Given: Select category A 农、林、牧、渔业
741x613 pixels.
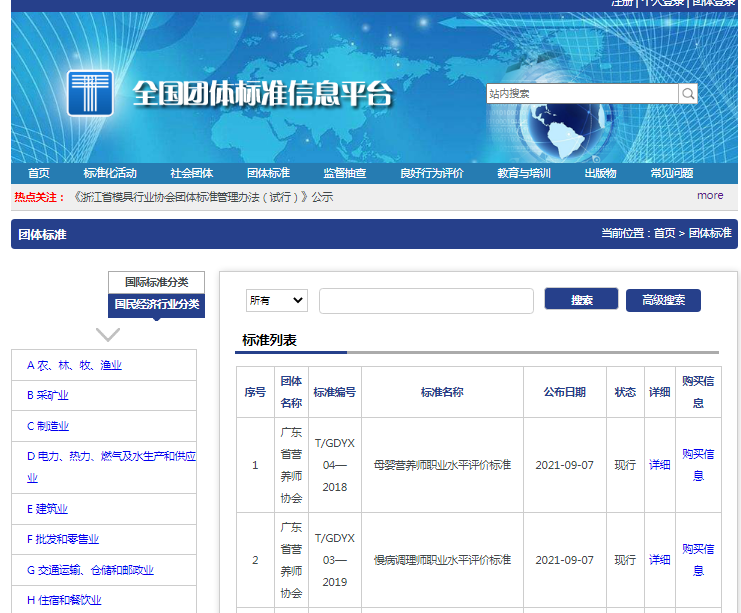Looking at the screenshot, I should [74, 365].
